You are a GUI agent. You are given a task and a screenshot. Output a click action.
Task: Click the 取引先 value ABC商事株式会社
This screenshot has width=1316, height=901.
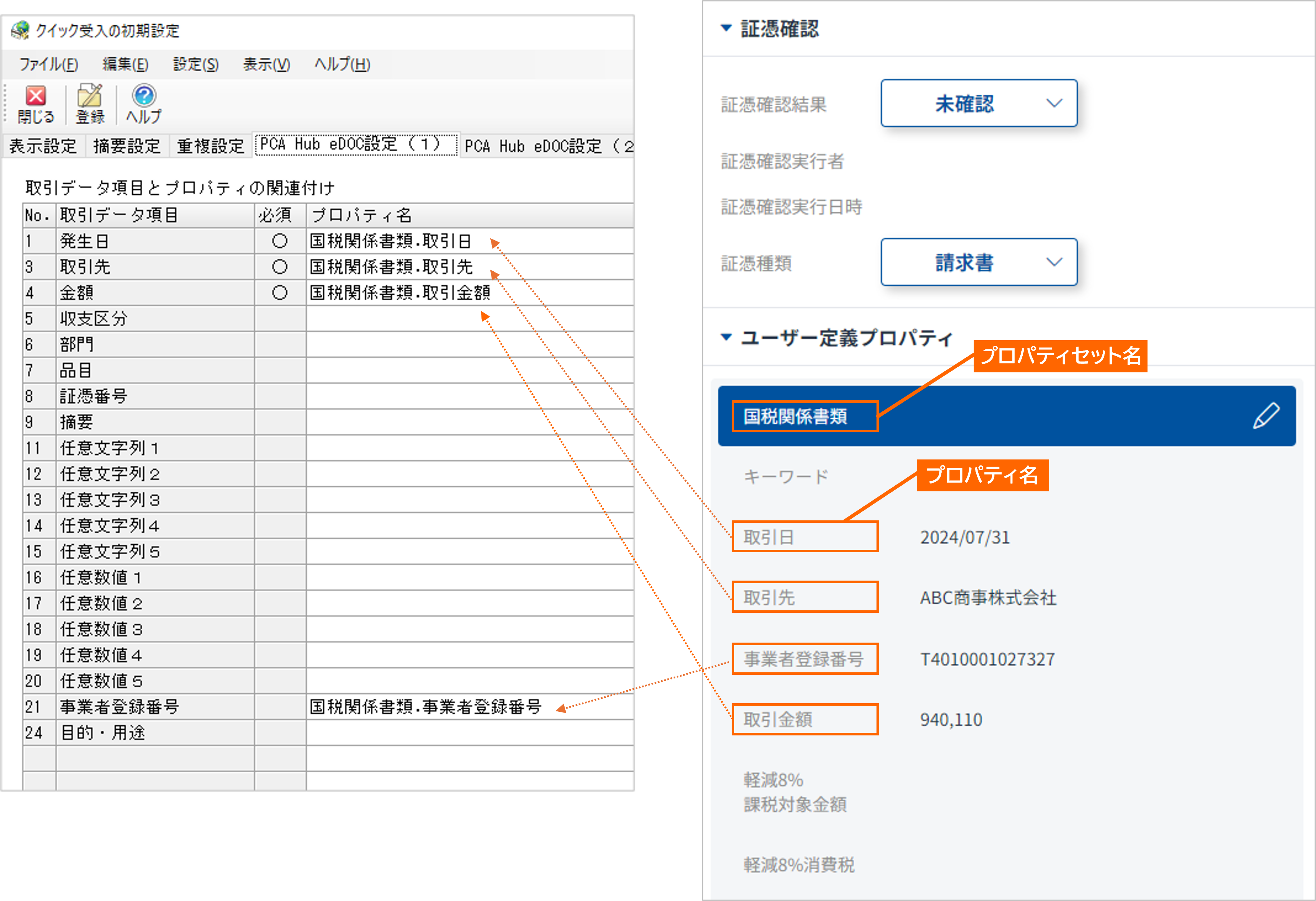pos(988,598)
